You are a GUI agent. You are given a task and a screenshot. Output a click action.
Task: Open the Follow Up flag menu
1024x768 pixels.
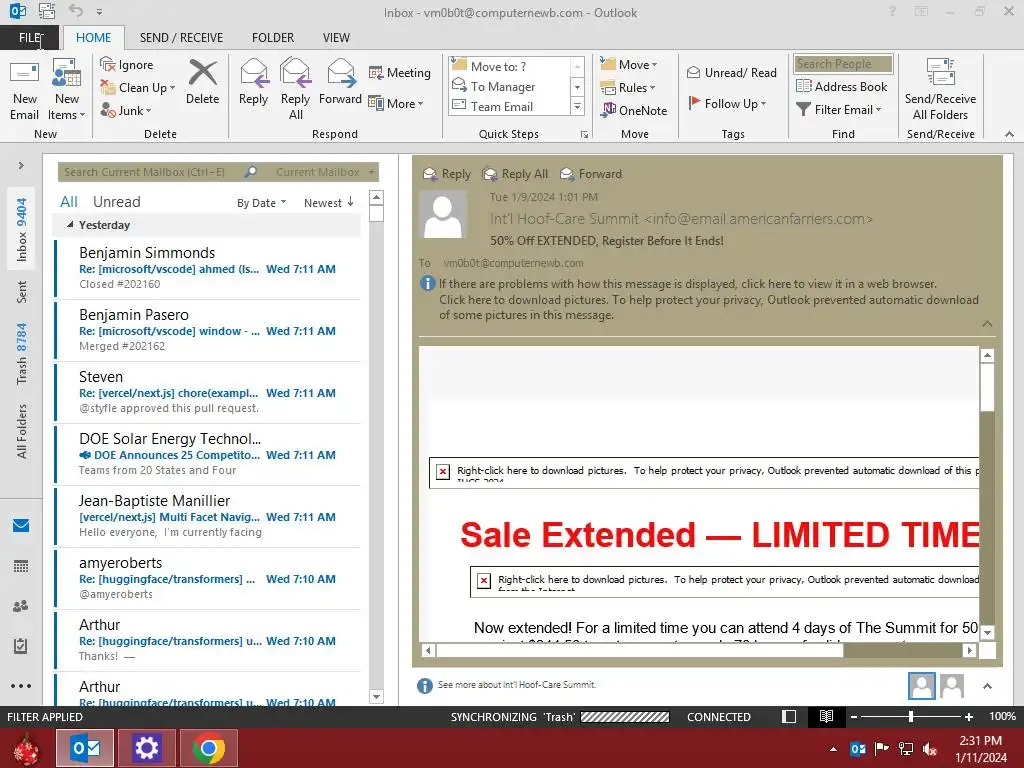pos(727,103)
